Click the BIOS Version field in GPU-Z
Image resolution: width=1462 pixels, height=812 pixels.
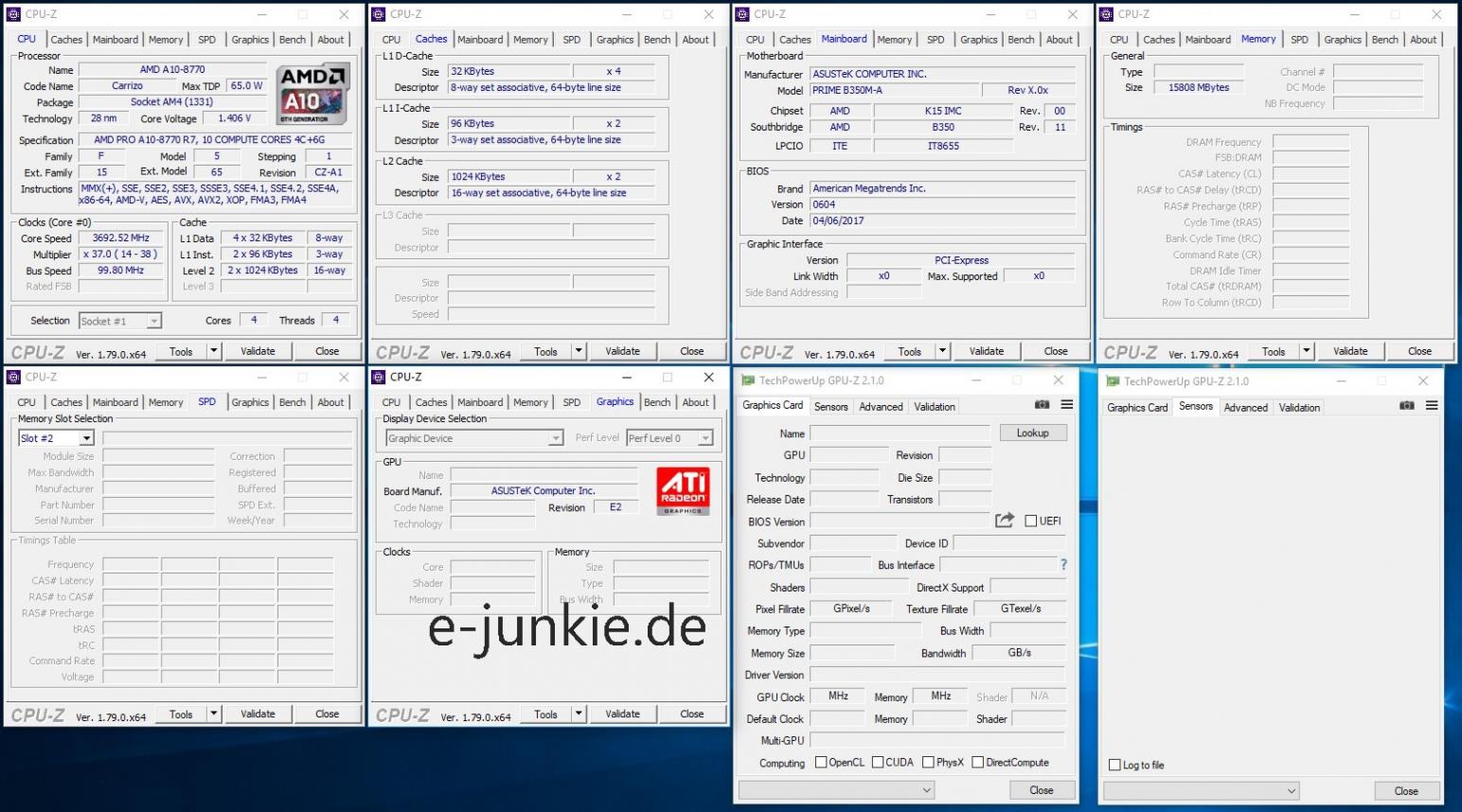click(900, 521)
